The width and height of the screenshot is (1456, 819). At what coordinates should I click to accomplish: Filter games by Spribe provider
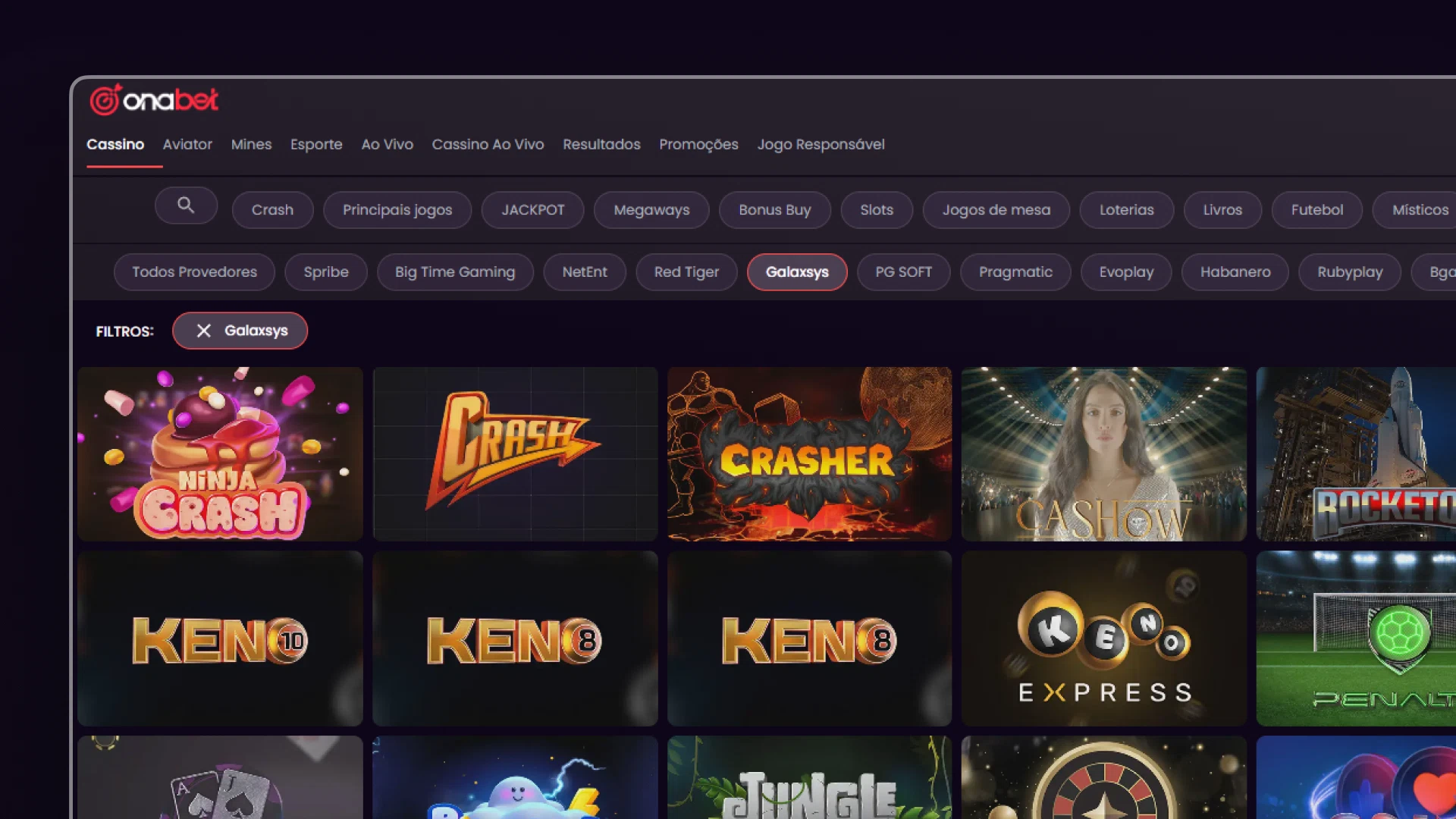point(326,271)
